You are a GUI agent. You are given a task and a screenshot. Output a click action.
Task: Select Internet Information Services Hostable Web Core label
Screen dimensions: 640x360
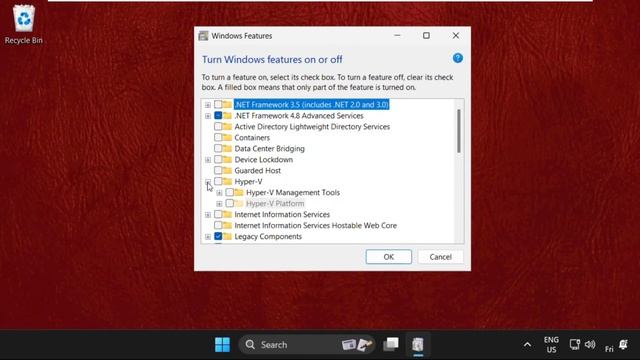[x=316, y=225]
